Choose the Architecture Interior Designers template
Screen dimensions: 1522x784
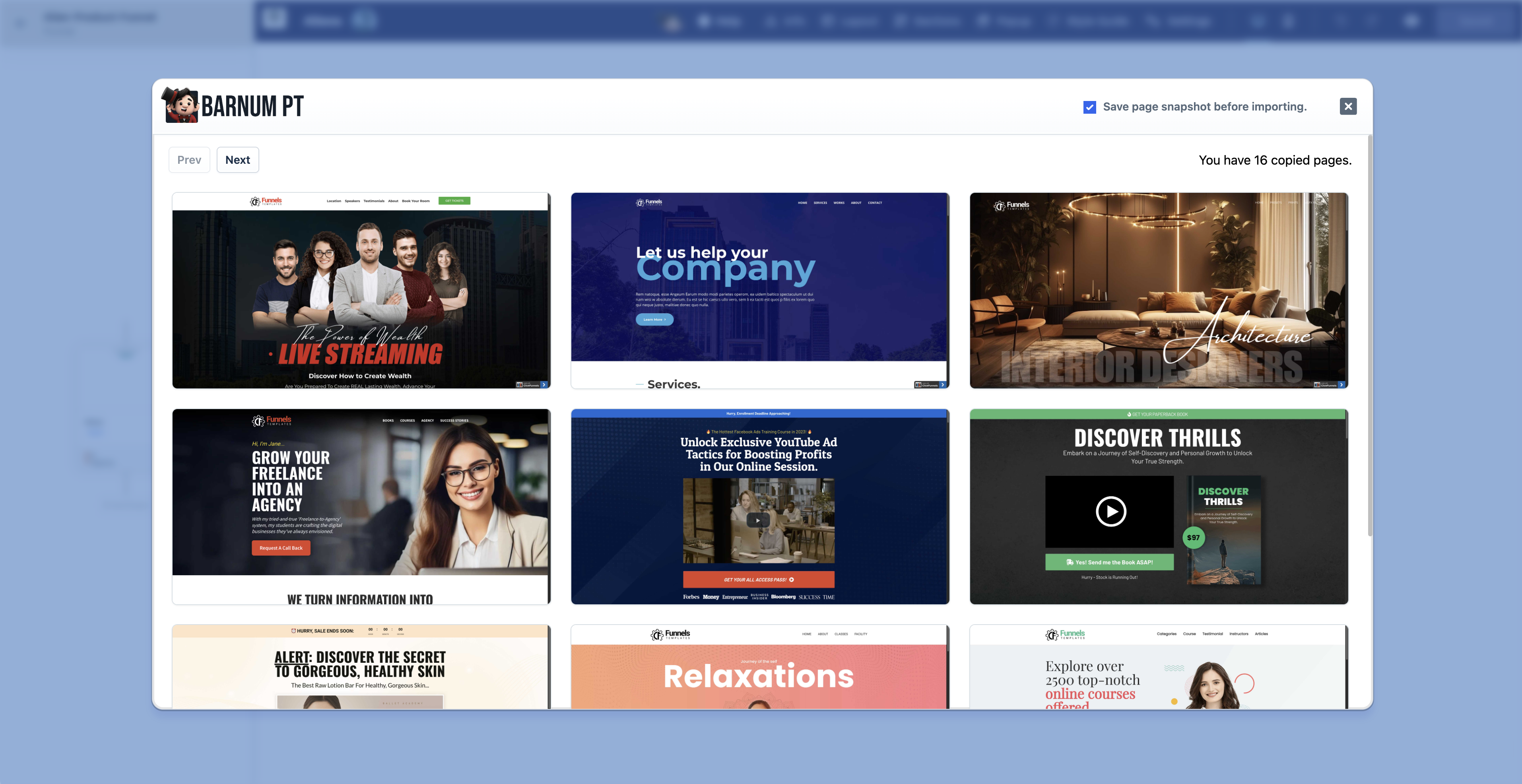[x=1158, y=289]
